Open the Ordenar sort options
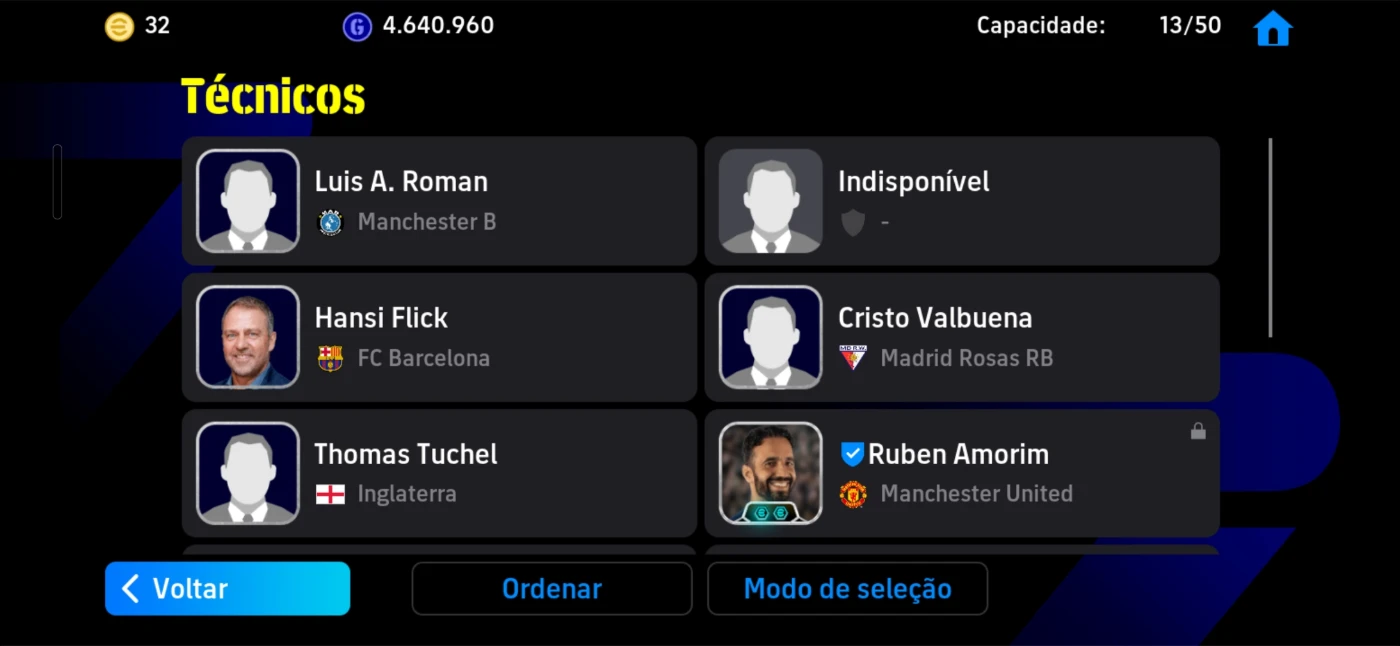This screenshot has width=1400, height=646. click(552, 588)
